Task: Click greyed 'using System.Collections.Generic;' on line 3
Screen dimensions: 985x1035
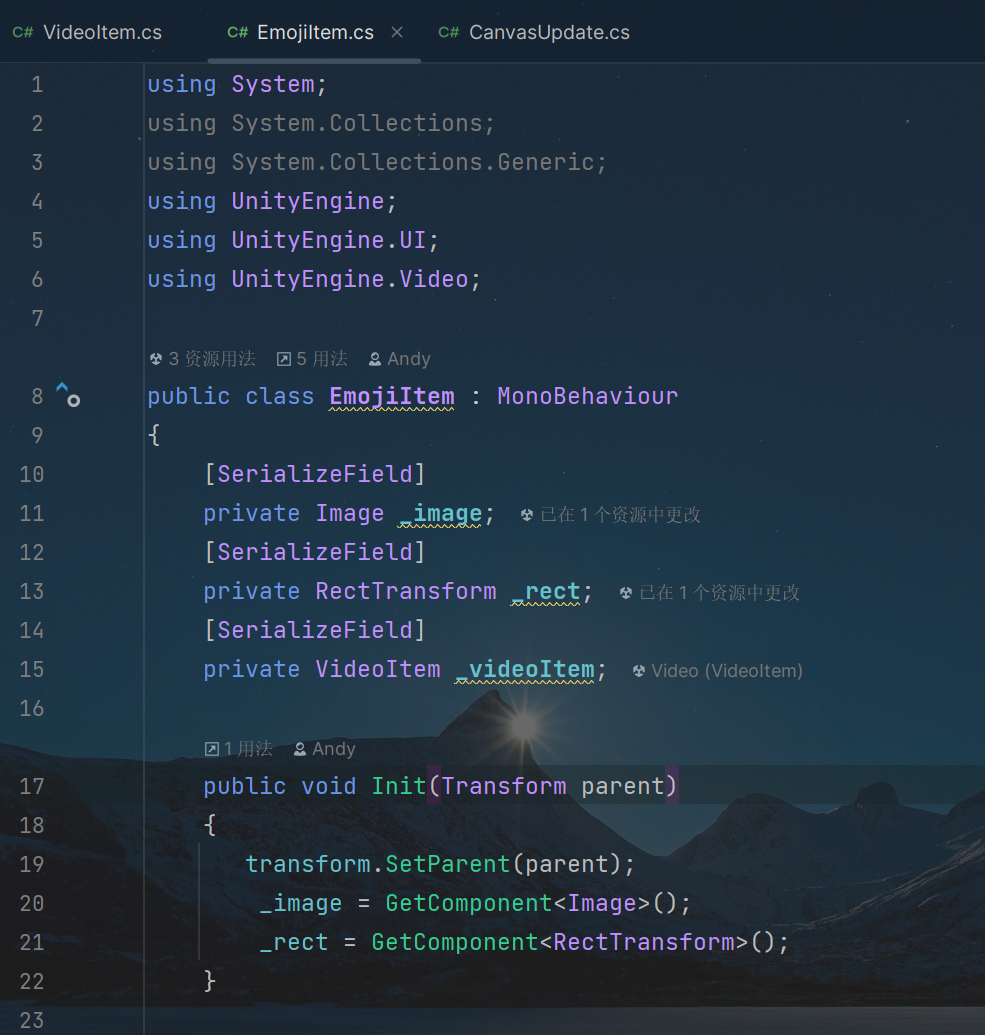Action: [377, 162]
